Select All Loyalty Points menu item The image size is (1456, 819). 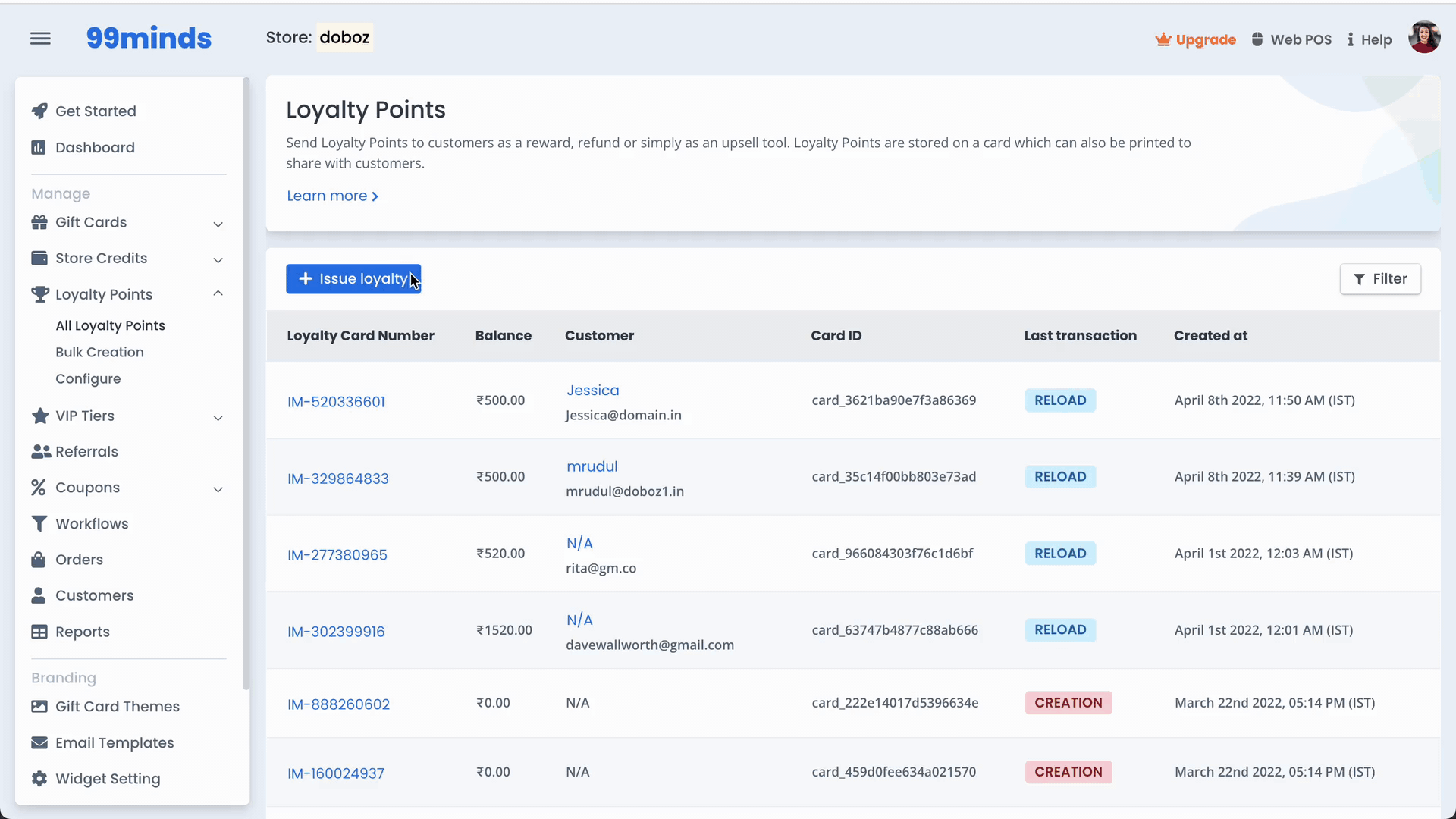tap(110, 325)
